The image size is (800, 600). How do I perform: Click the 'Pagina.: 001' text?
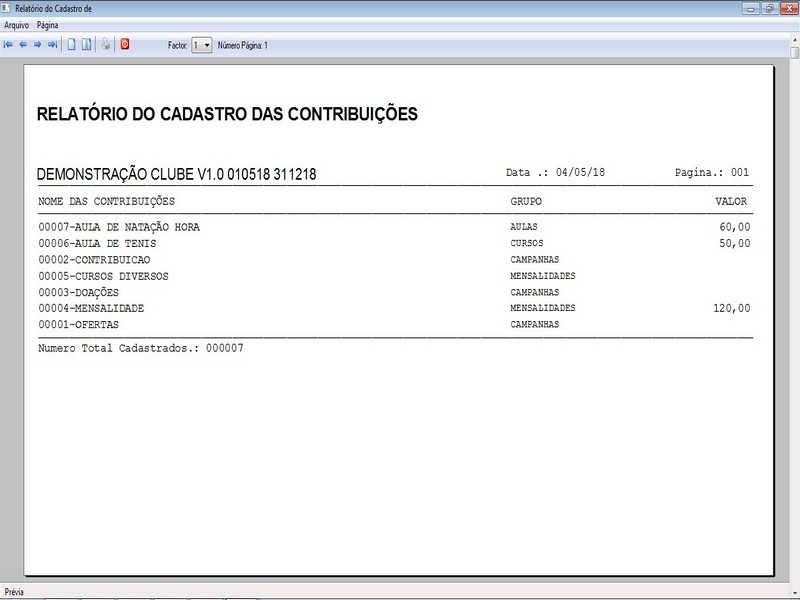[x=712, y=172]
